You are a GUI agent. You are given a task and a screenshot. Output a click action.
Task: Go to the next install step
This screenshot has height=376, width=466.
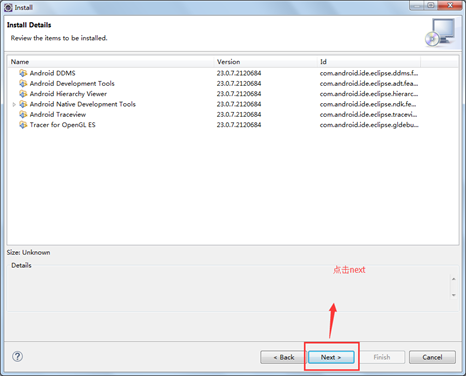coord(331,357)
